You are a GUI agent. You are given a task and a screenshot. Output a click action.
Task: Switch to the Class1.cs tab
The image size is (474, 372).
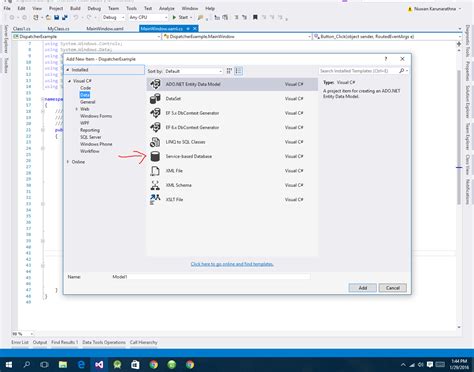click(x=22, y=29)
